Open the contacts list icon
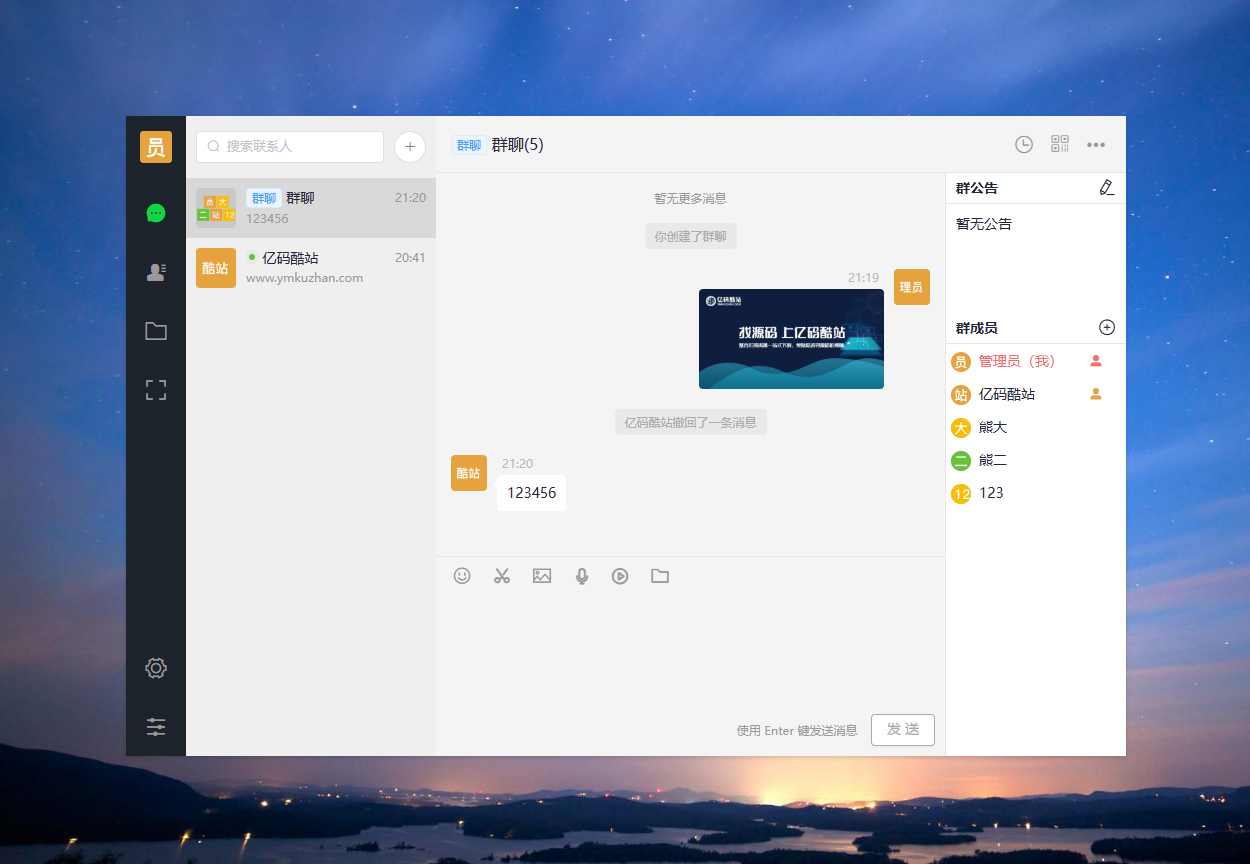 point(156,272)
